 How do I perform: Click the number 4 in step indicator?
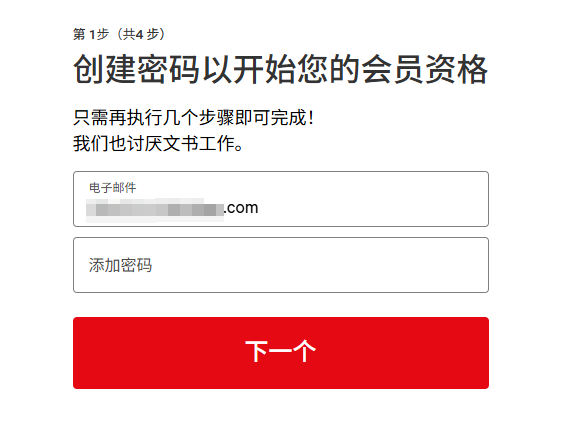click(140, 35)
